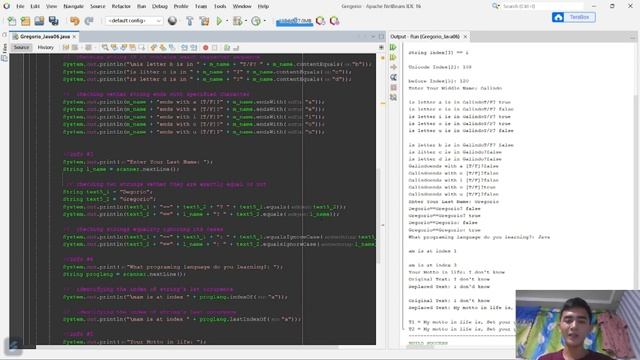Minimize the Output window pane
Viewport: 640px width, 360px height.
pos(633,37)
